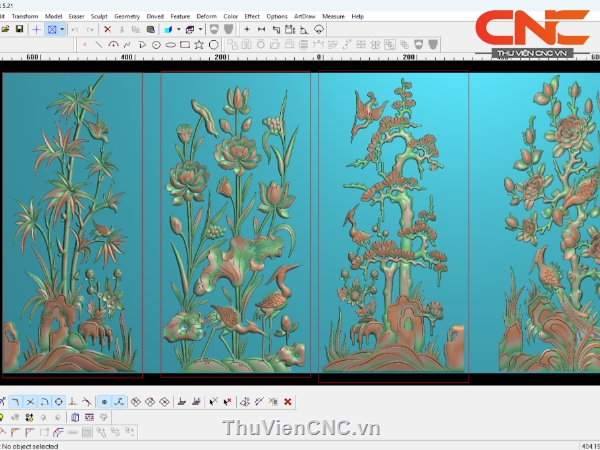Click the ThuVienCNC.vn watermark link

click(301, 429)
